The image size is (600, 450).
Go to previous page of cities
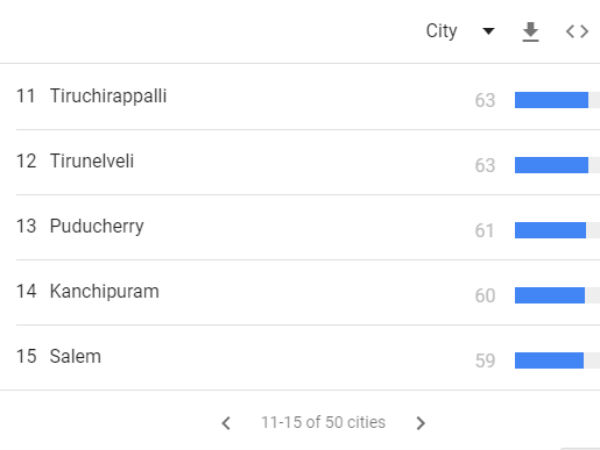(x=226, y=423)
